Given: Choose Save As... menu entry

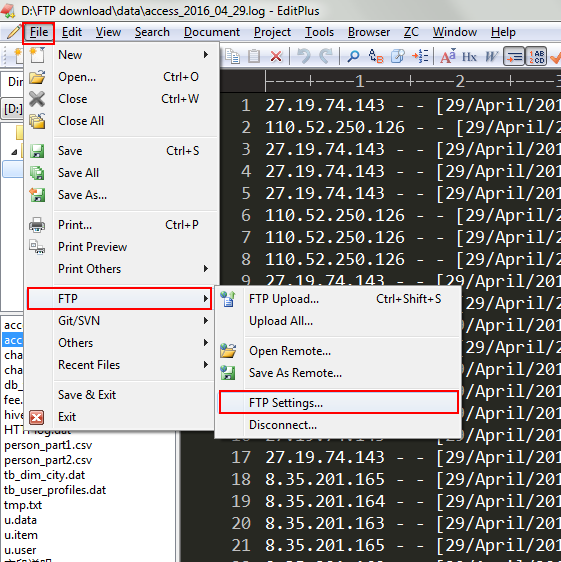Looking at the screenshot, I should 122,195.
